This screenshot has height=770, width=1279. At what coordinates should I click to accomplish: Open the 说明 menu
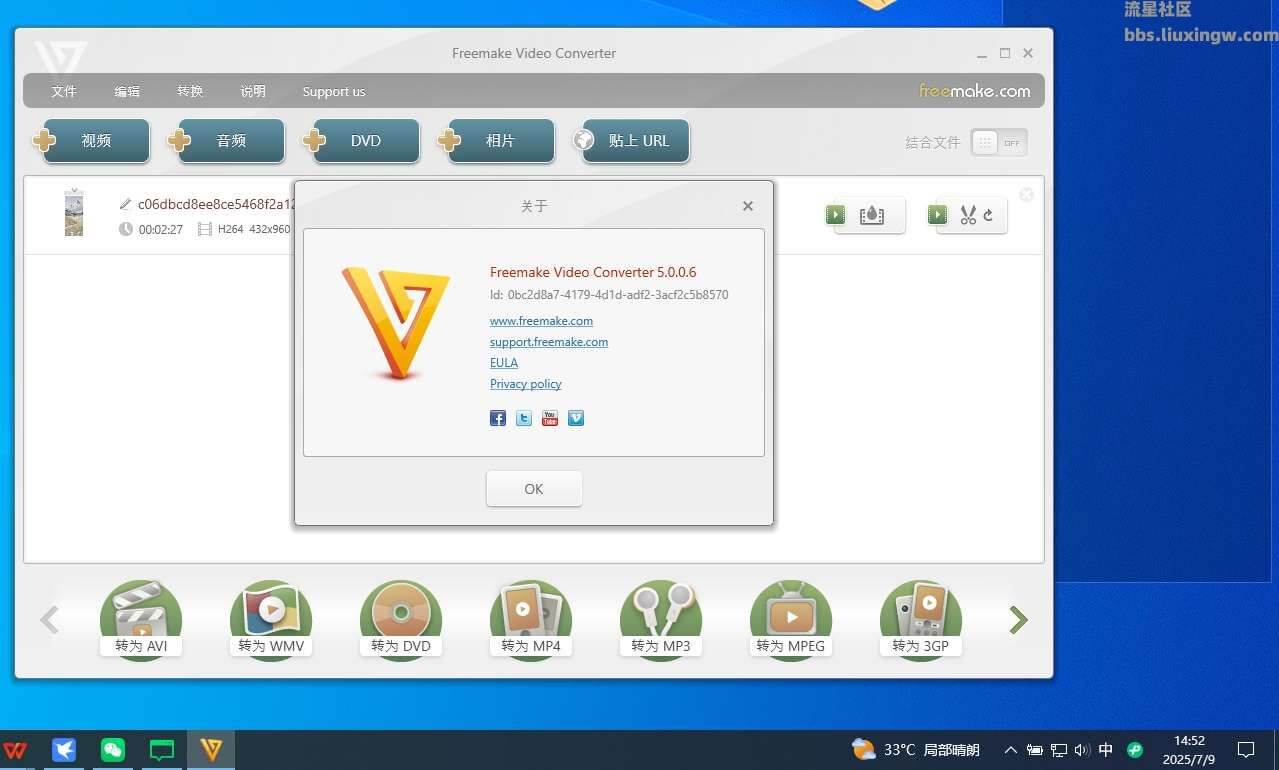[253, 91]
